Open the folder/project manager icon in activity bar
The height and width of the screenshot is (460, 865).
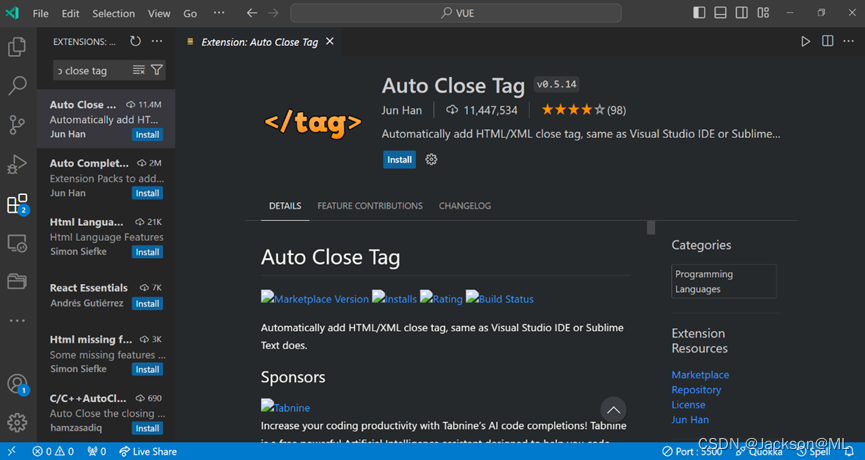click(17, 281)
